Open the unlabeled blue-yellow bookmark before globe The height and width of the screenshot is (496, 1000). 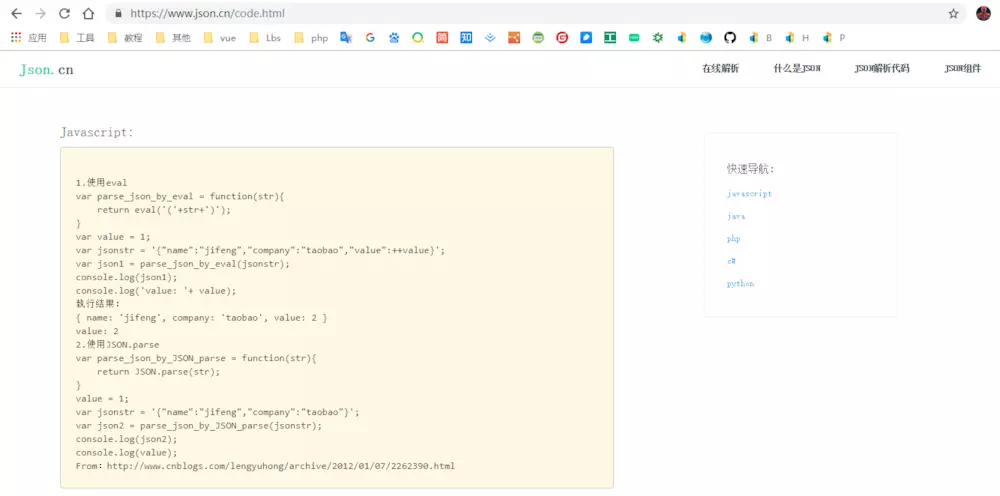(x=682, y=38)
